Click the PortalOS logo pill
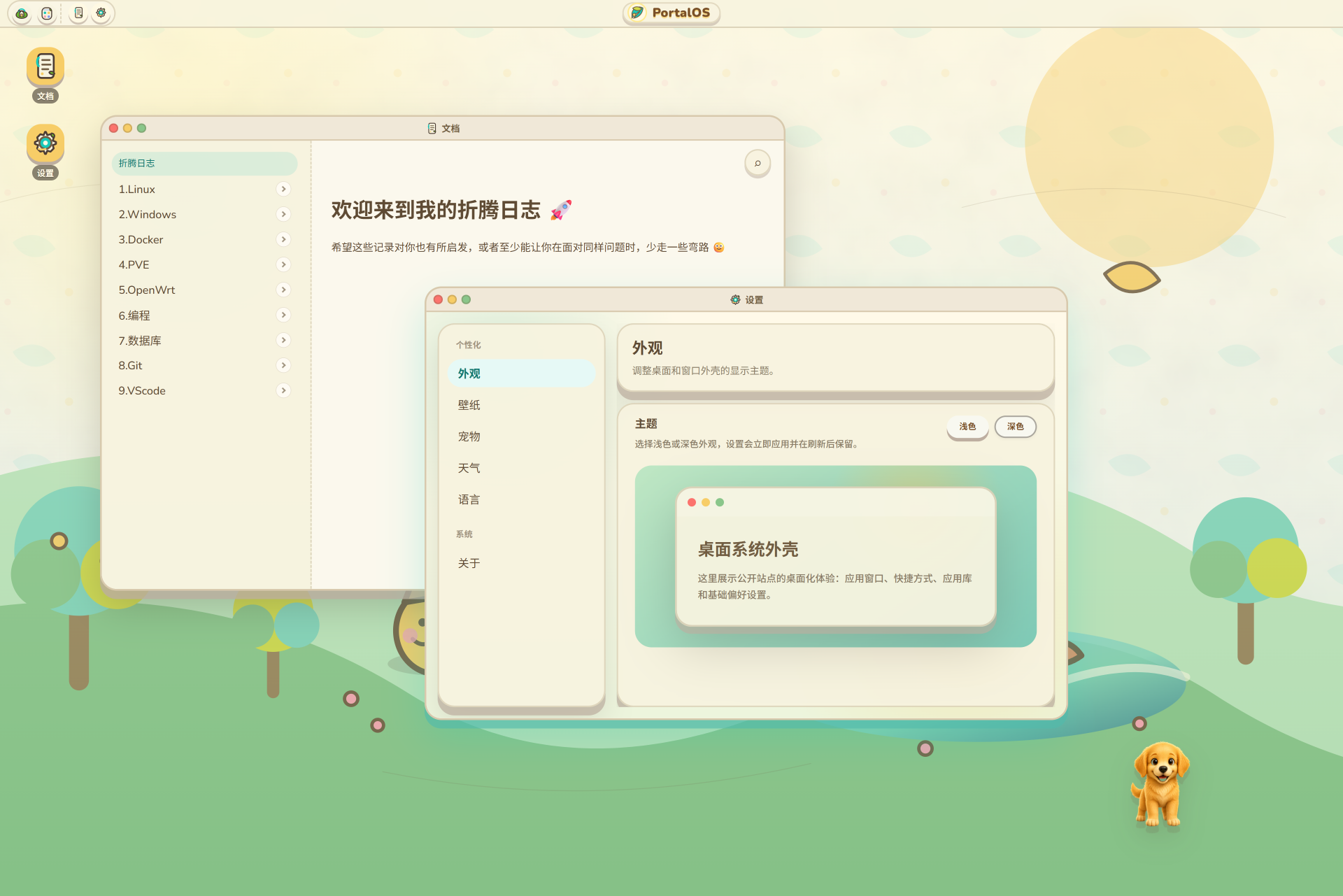The image size is (1343, 896). pos(671,13)
